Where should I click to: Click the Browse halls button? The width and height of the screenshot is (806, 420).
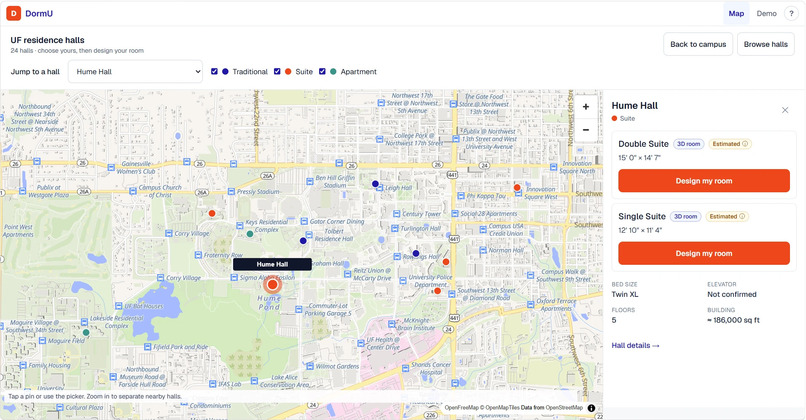(765, 44)
